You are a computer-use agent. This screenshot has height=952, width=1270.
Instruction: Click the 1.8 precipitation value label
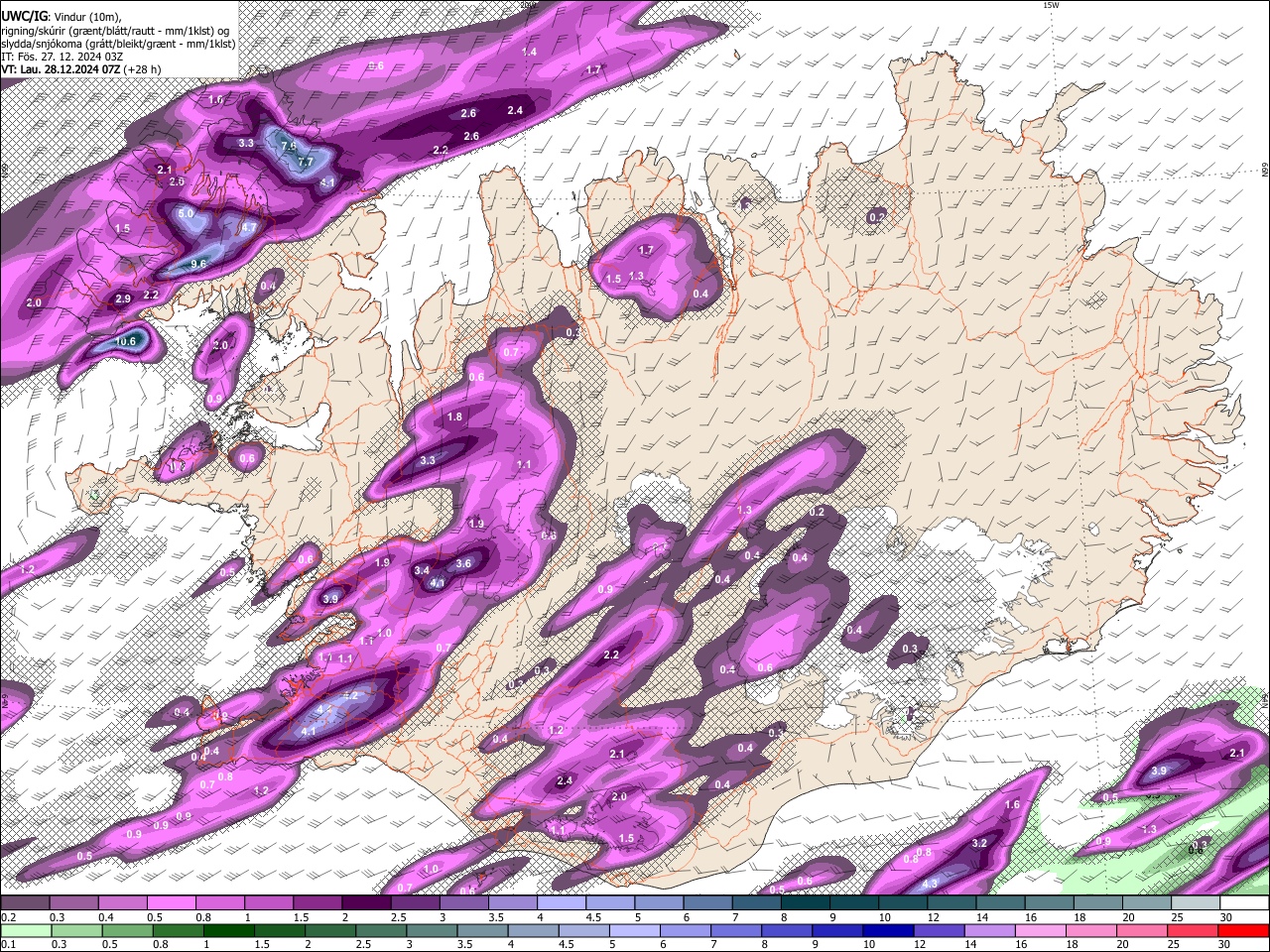(455, 417)
